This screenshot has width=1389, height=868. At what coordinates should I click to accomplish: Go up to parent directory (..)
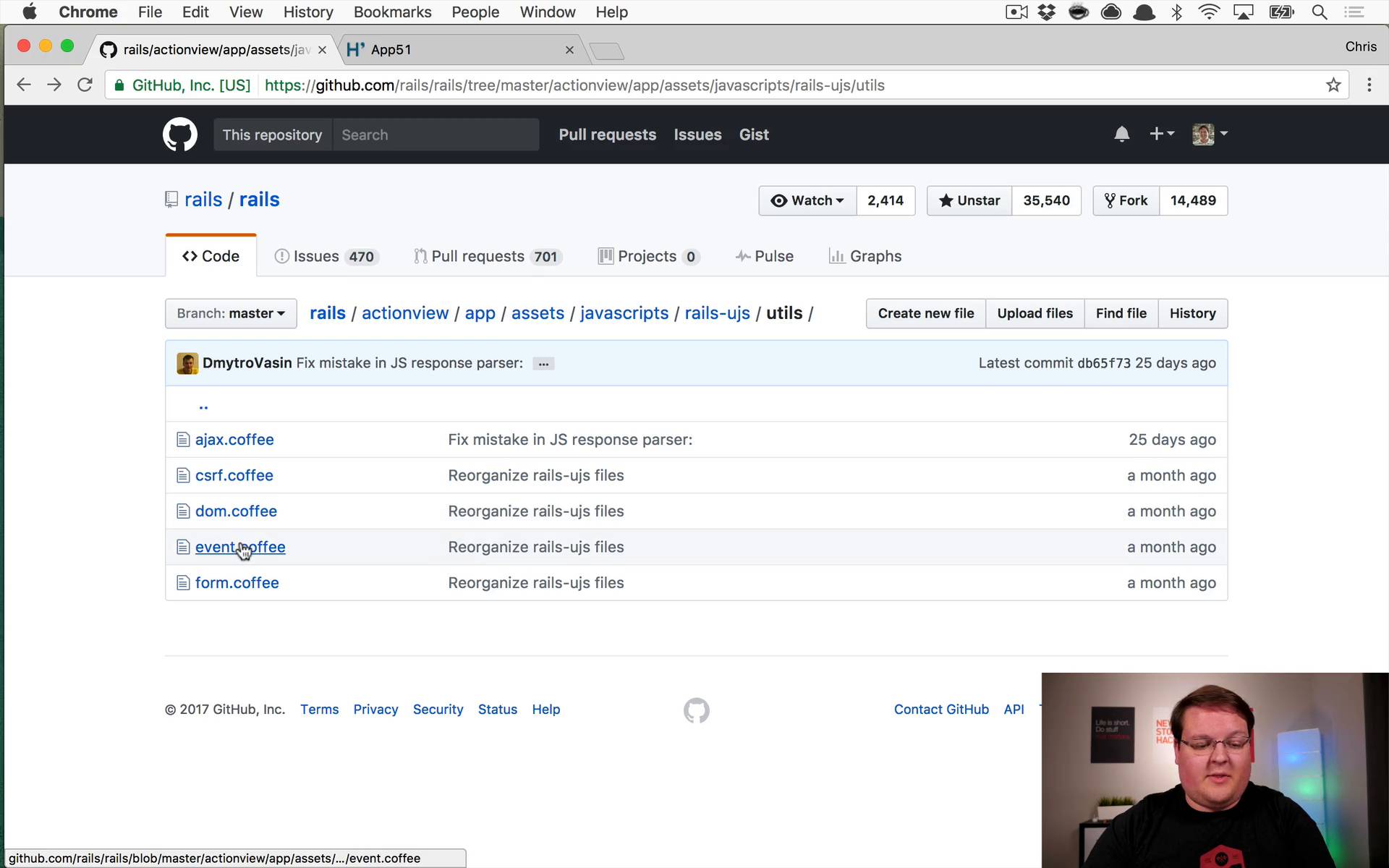[203, 406]
